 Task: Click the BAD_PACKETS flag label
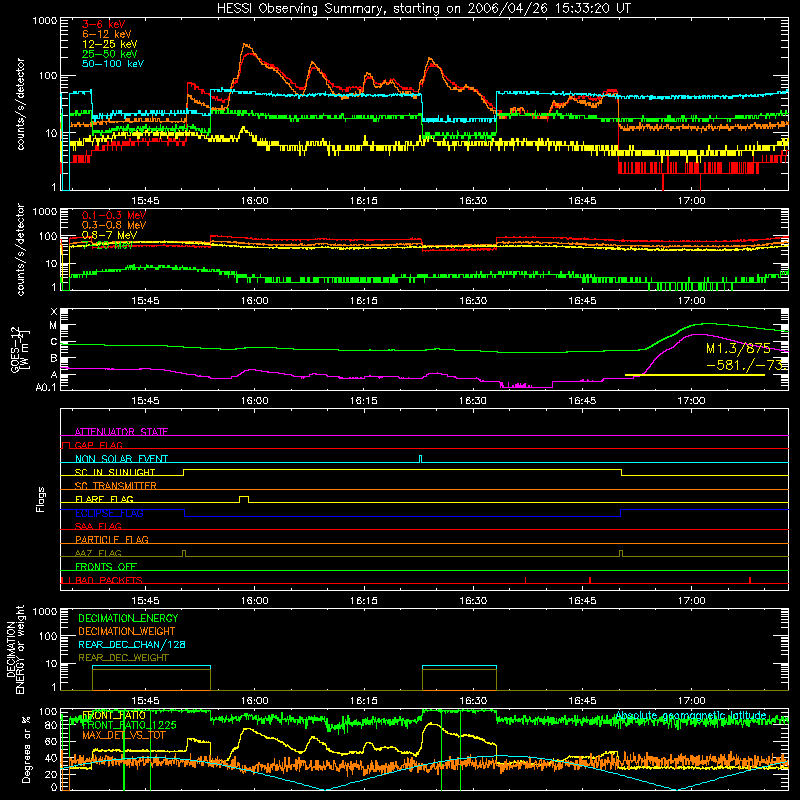pyautogui.click(x=109, y=580)
